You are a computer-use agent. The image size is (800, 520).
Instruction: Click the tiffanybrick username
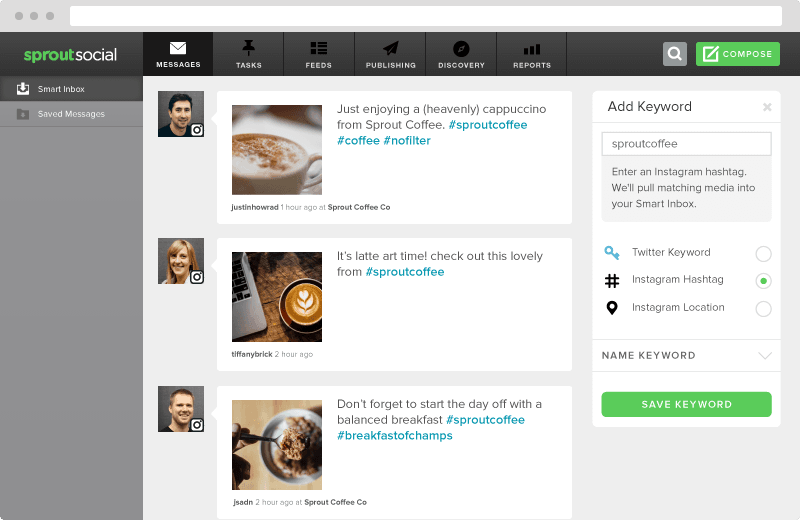click(252, 354)
